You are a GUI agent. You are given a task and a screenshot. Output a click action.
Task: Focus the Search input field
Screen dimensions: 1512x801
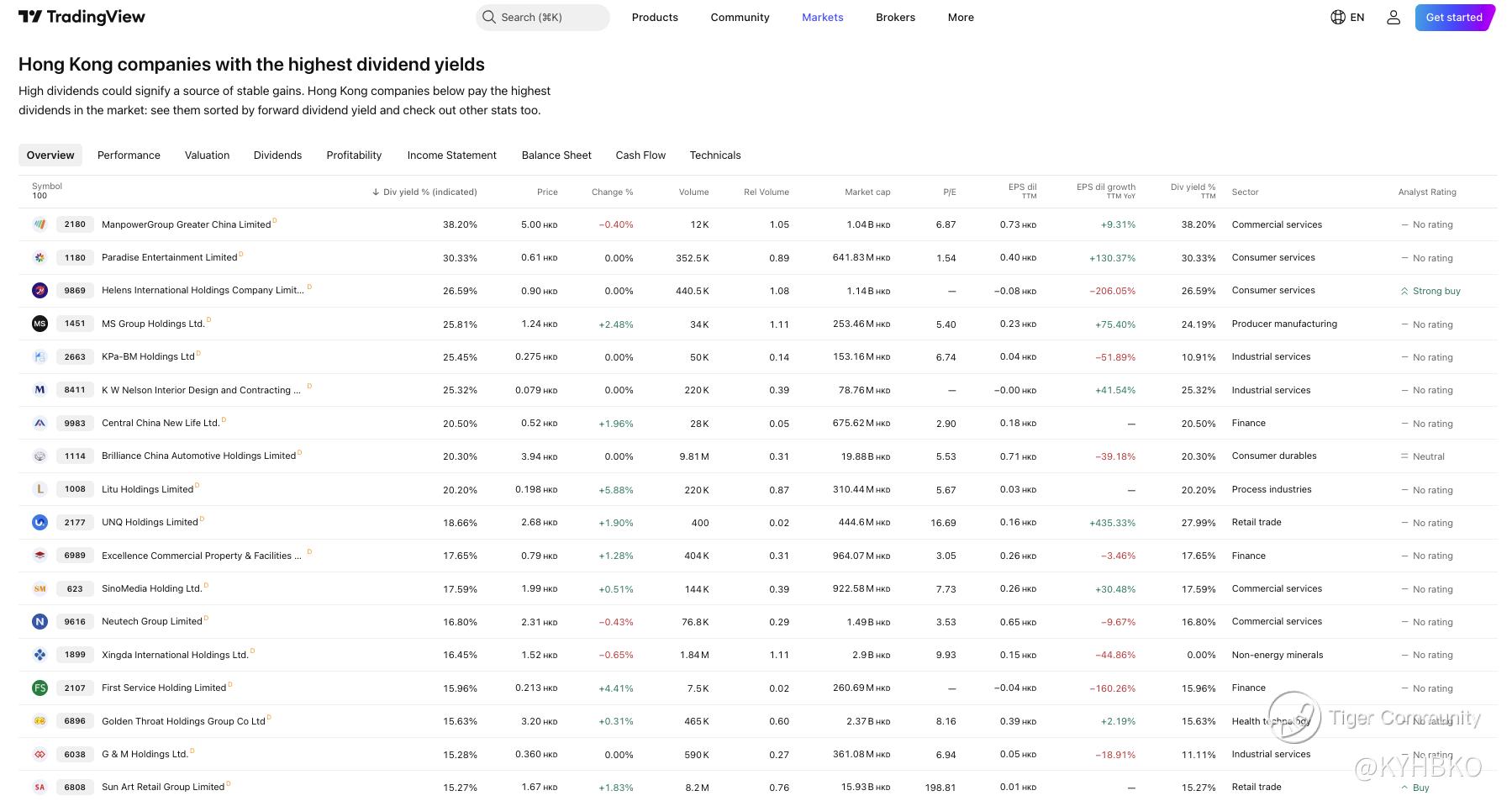pos(543,17)
